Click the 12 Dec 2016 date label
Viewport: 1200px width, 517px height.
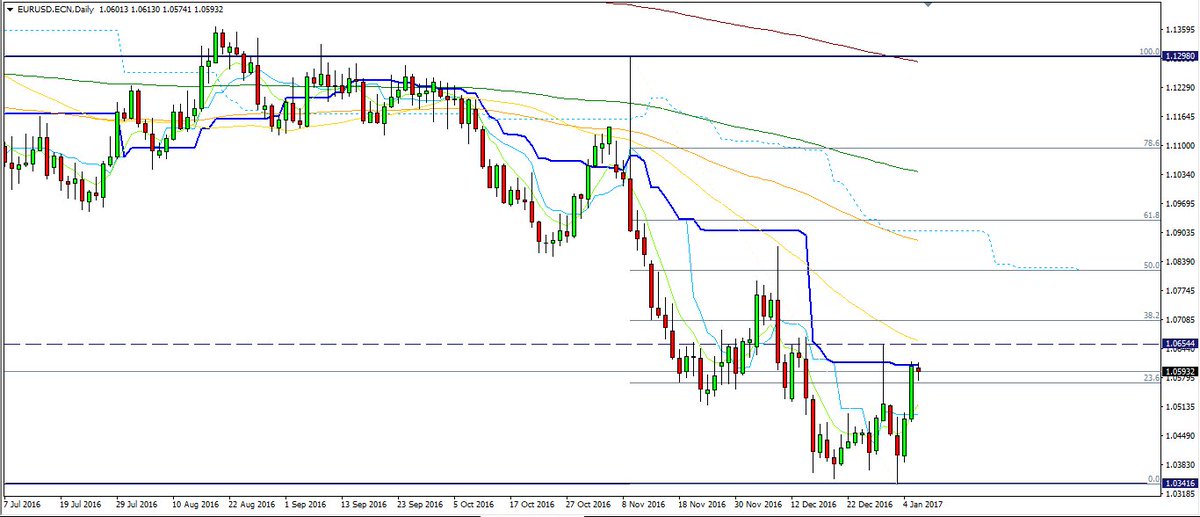pyautogui.click(x=813, y=506)
